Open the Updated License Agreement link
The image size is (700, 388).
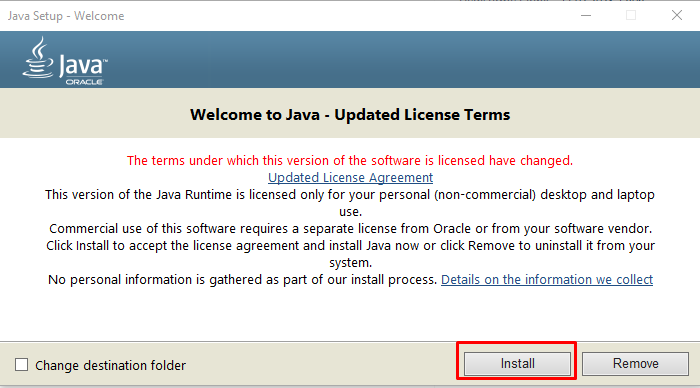tap(350, 178)
